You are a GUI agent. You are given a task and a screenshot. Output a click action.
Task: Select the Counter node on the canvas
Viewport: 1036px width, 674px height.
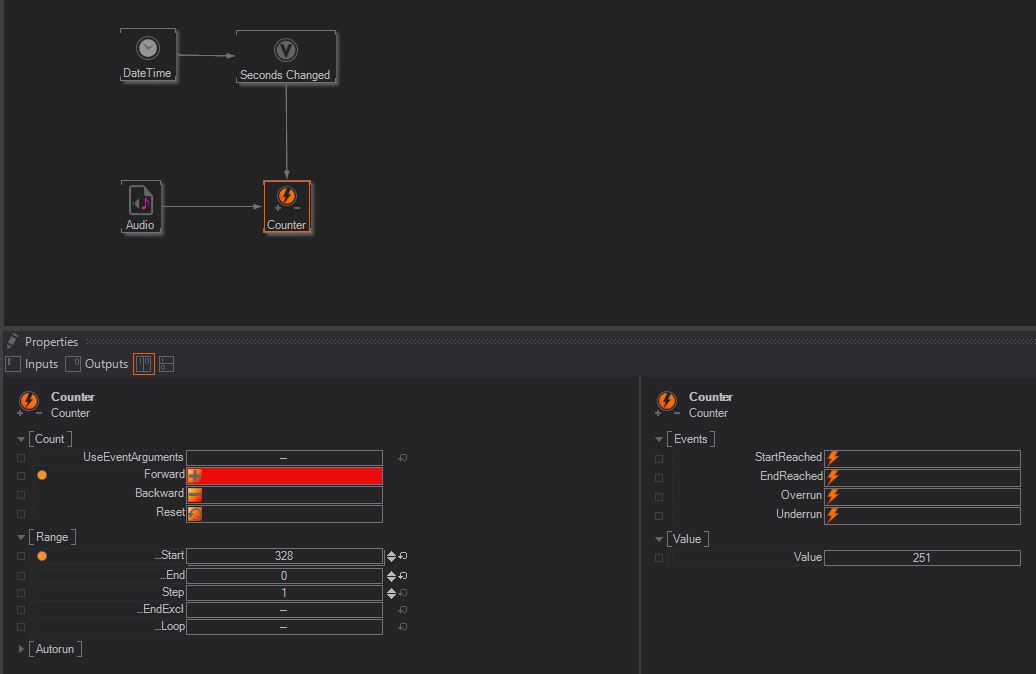(286, 207)
